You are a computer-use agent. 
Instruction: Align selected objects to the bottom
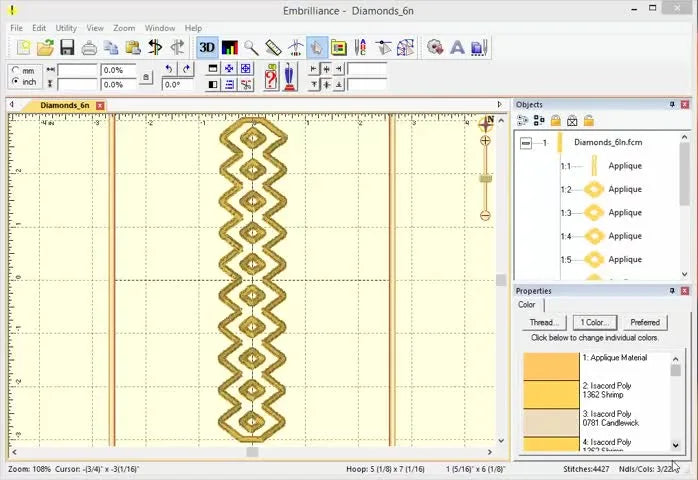339,84
